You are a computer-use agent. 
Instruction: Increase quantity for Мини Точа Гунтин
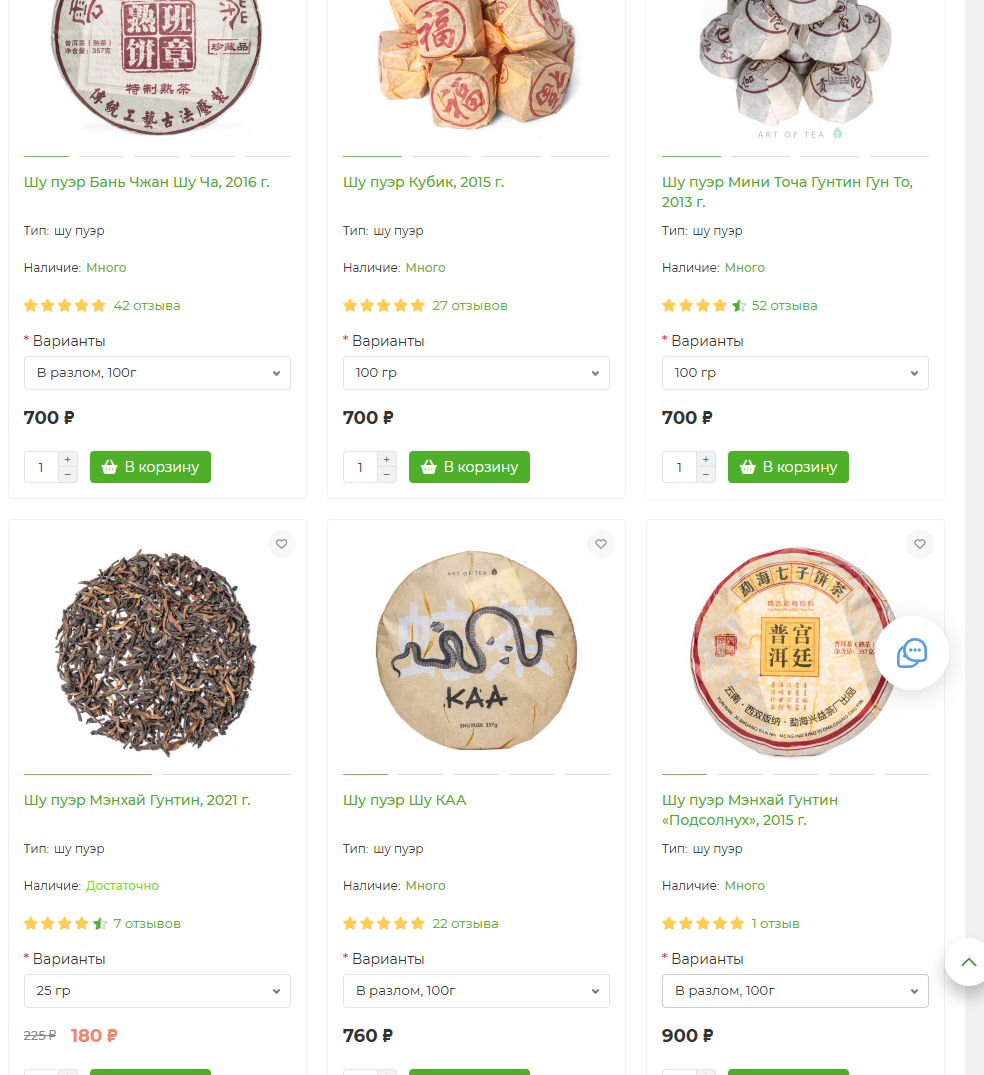pyautogui.click(x=706, y=460)
